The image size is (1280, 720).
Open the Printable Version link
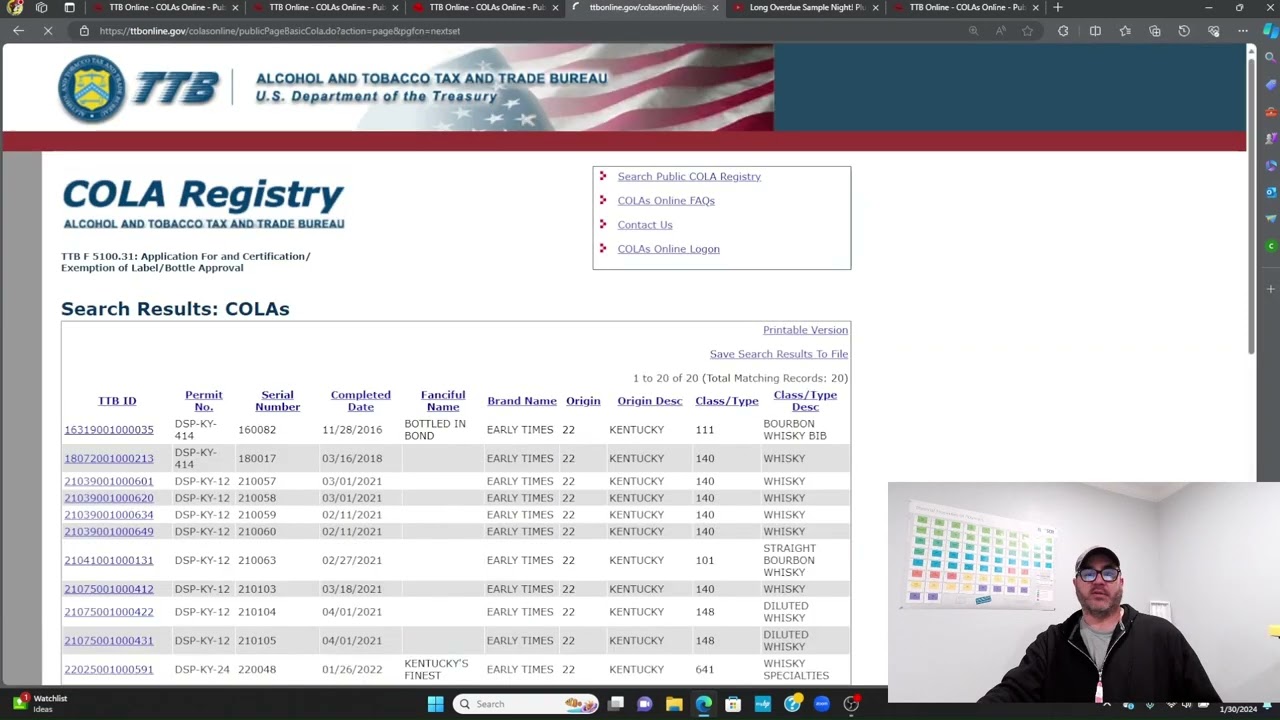point(805,330)
